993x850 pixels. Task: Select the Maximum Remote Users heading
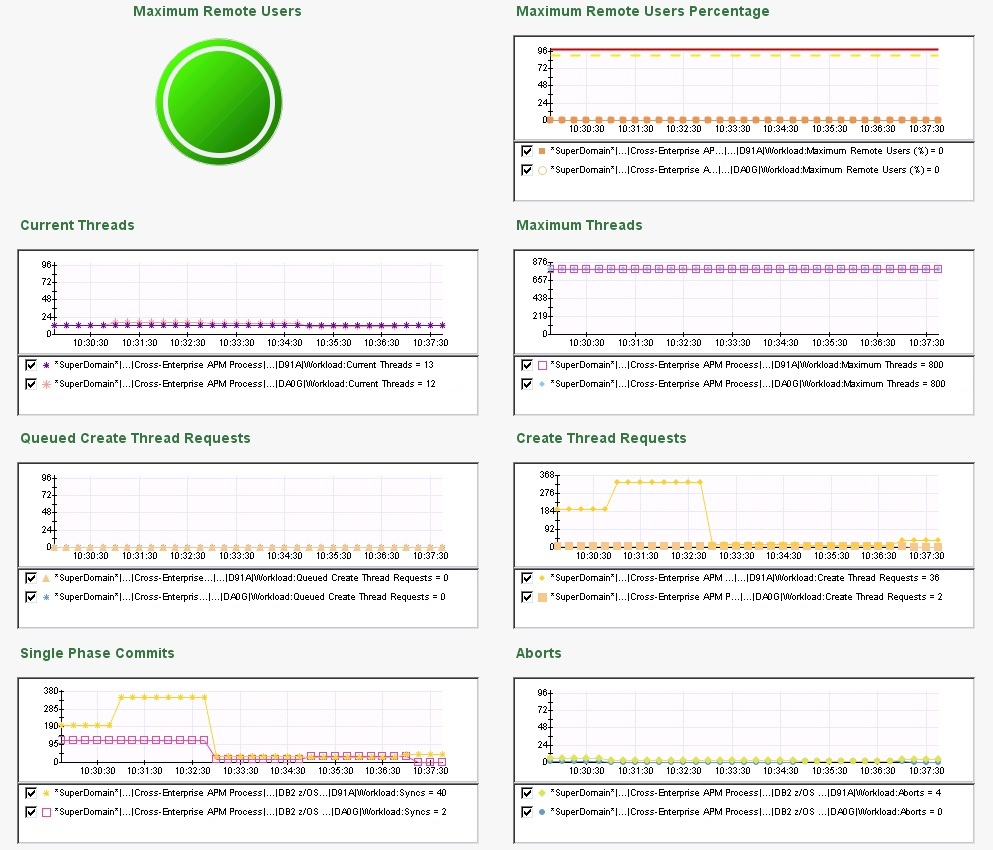pyautogui.click(x=217, y=11)
